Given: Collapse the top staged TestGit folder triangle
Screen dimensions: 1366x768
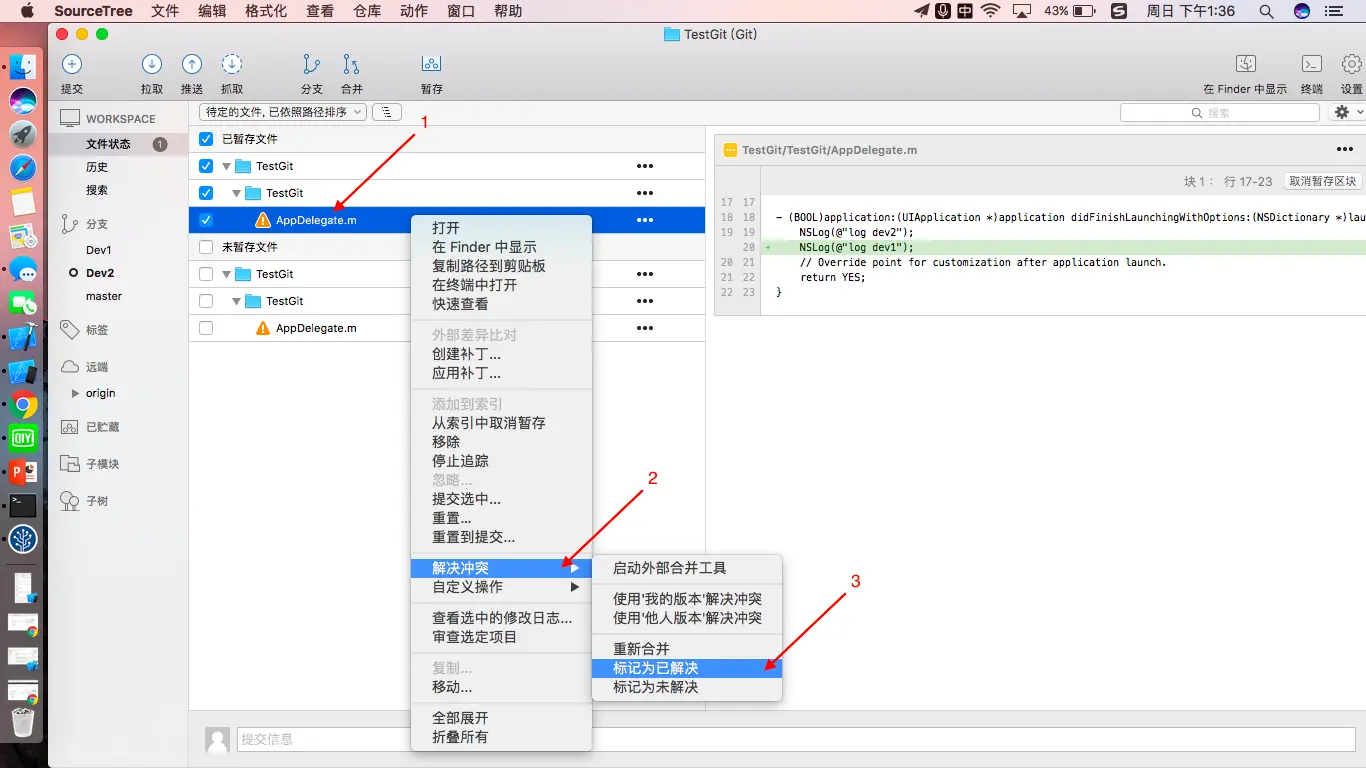Looking at the screenshot, I should (x=226, y=166).
